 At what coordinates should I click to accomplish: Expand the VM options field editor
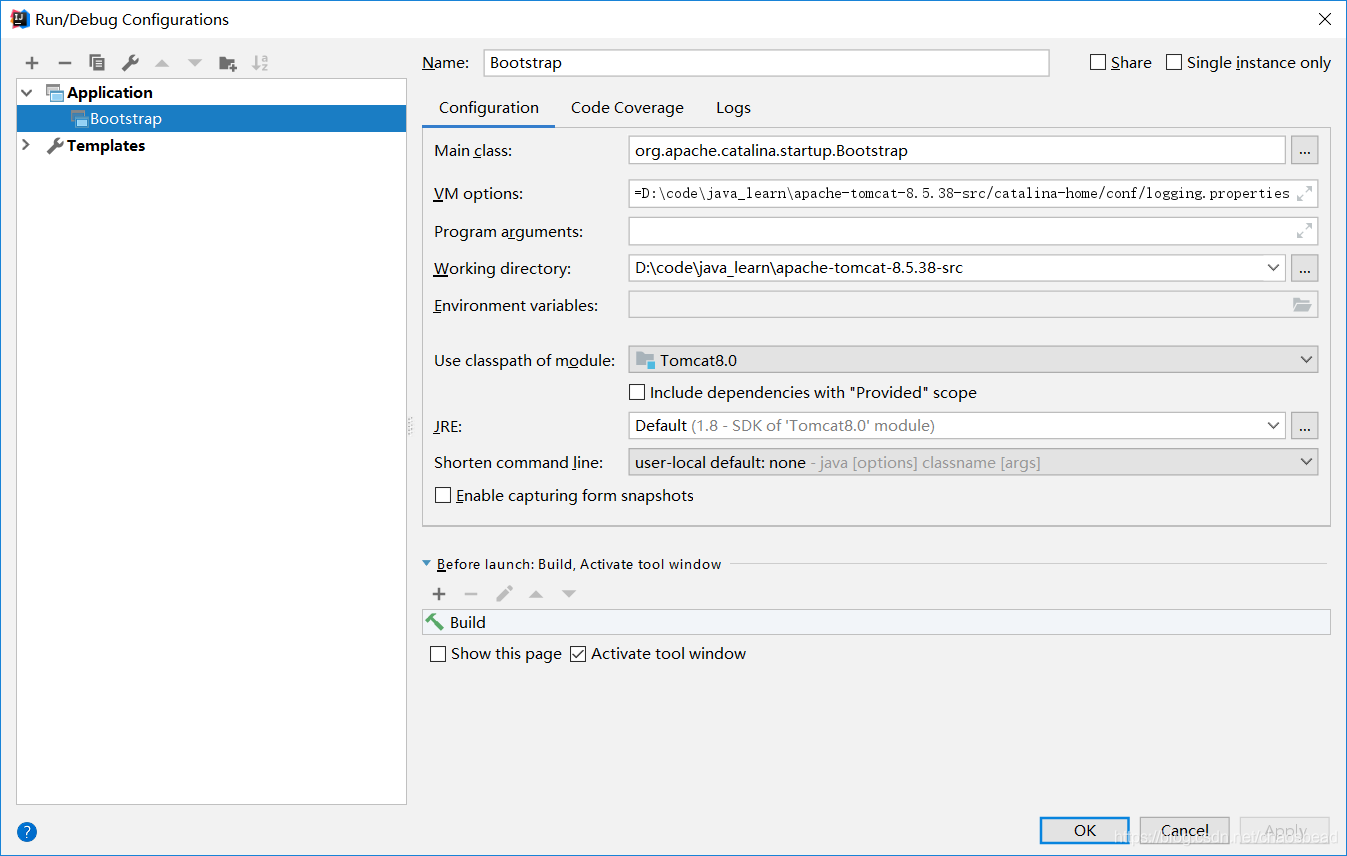click(x=1304, y=193)
